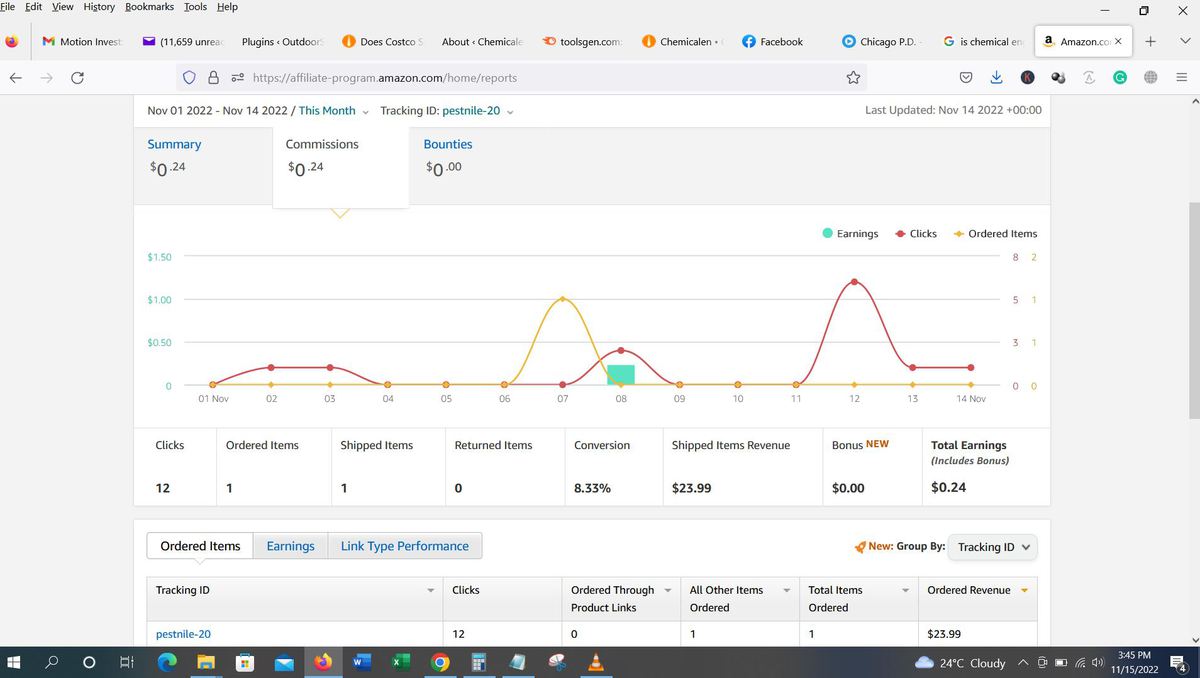The height and width of the screenshot is (678, 1200).
Task: Click the Ordered Items peak on 07
Action: [x=563, y=298]
